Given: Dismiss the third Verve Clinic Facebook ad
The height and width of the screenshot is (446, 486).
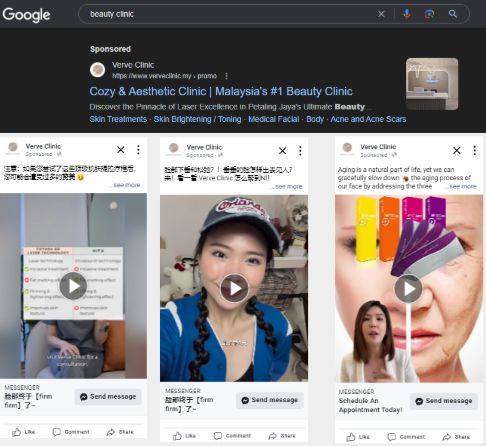Looking at the screenshot, I should pyautogui.click(x=457, y=151).
